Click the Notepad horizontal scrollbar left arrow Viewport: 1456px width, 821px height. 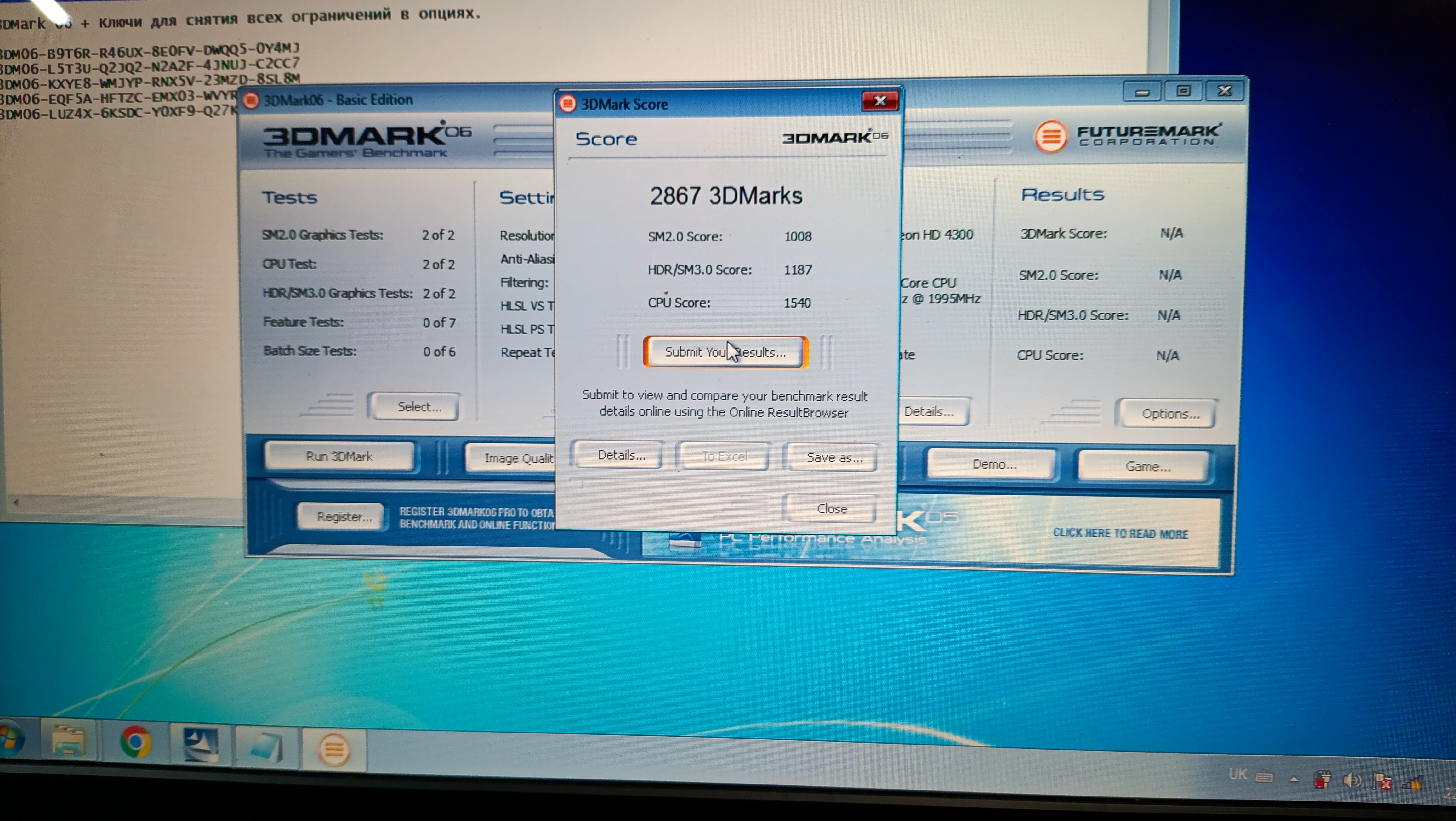[x=15, y=502]
